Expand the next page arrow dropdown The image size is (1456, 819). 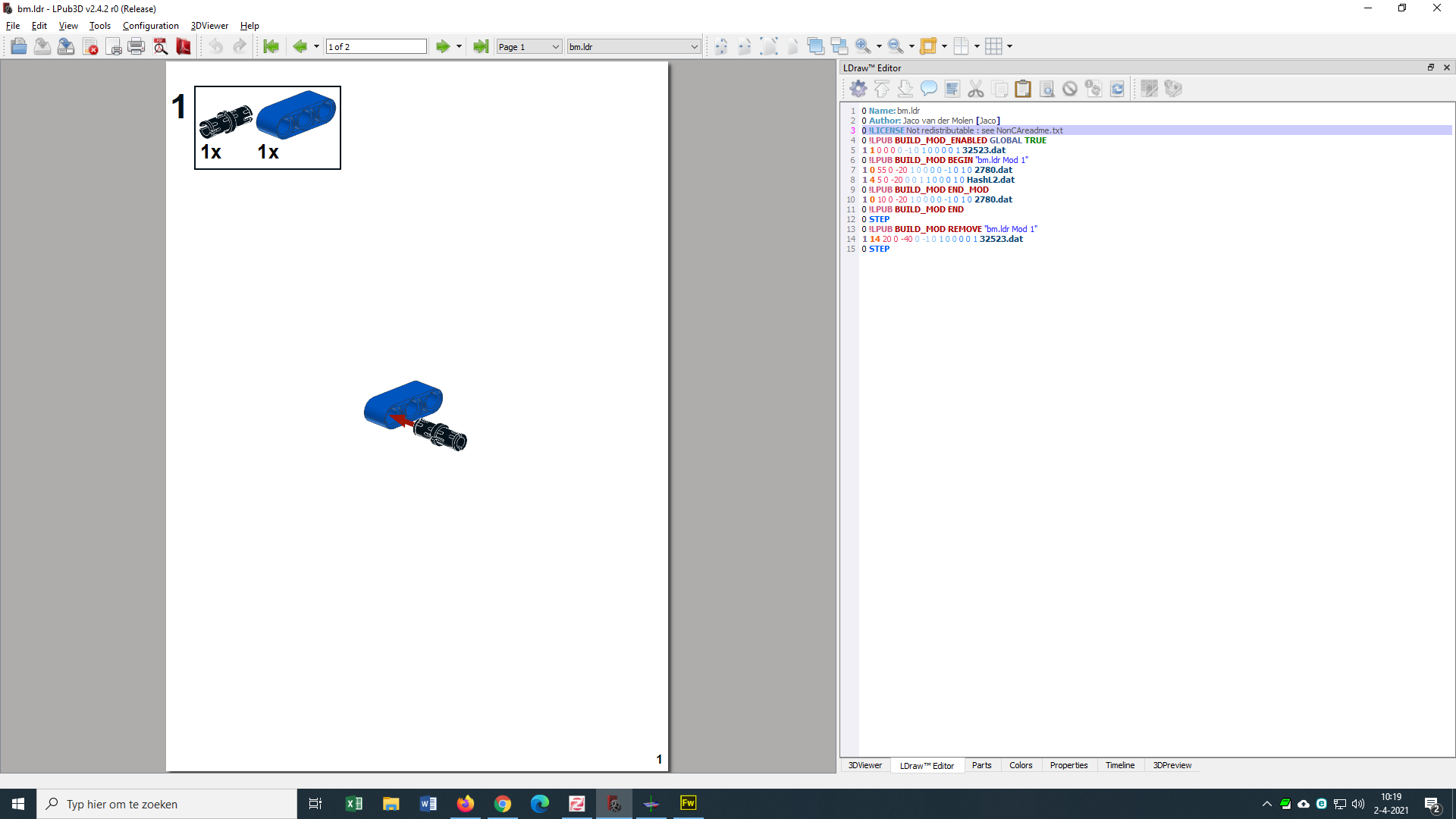click(x=459, y=46)
